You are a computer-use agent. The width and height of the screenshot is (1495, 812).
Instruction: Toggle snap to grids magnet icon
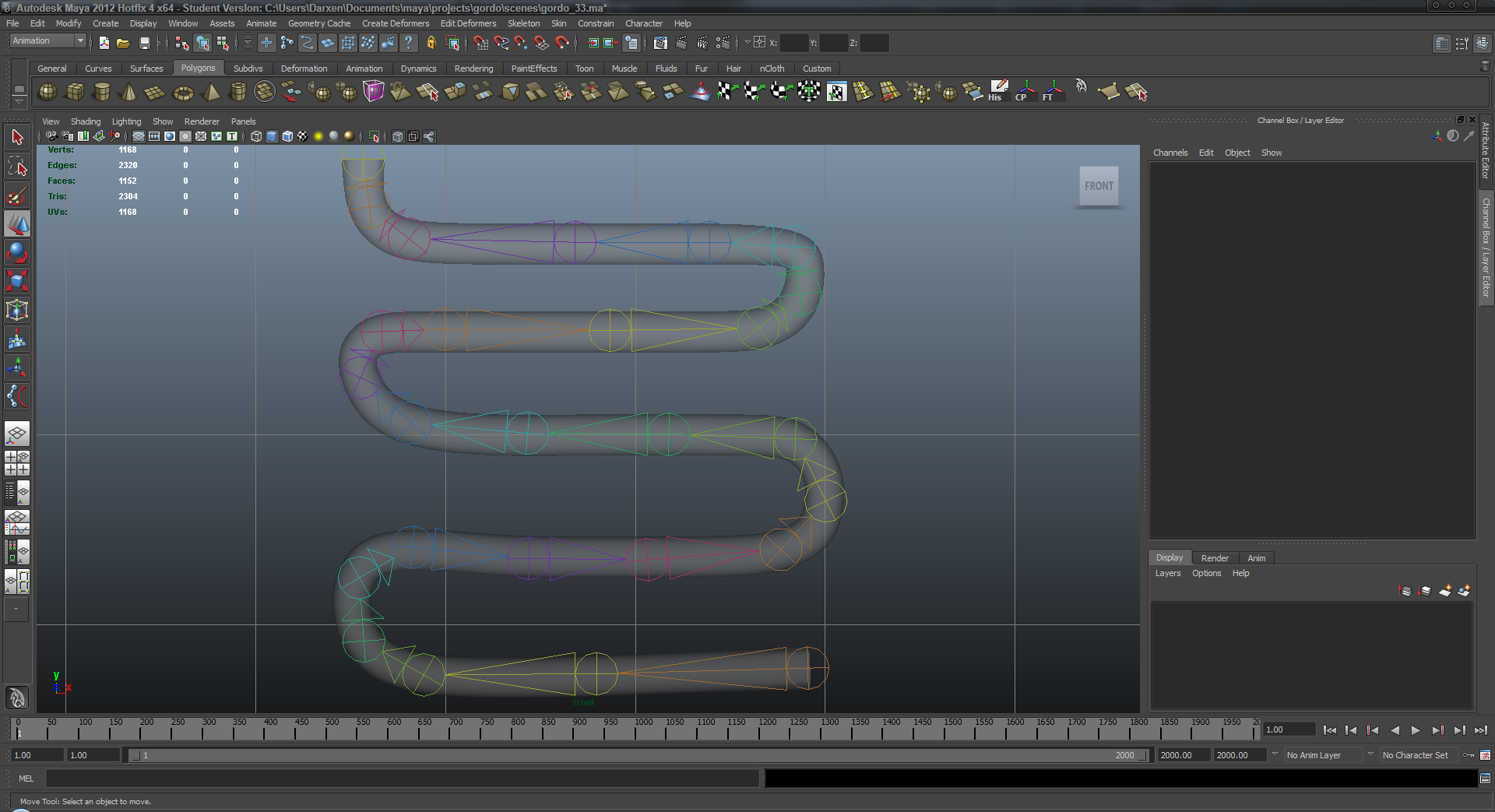[x=480, y=43]
